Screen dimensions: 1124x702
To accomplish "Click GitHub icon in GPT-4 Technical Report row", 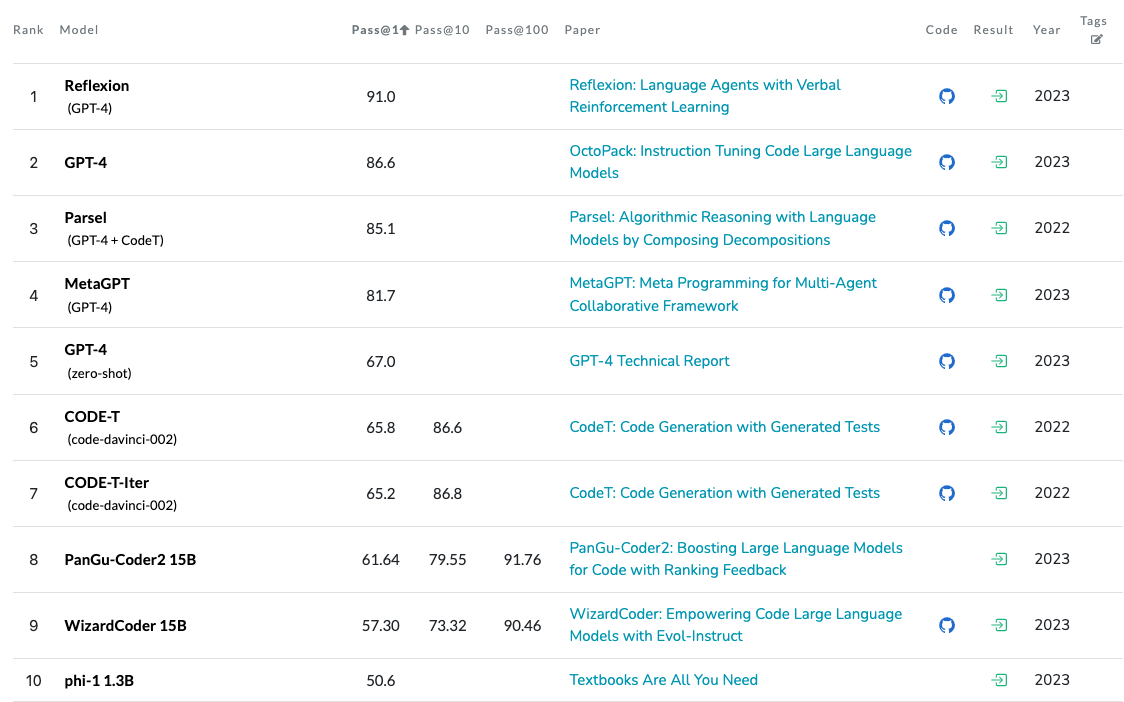I will (x=947, y=361).
